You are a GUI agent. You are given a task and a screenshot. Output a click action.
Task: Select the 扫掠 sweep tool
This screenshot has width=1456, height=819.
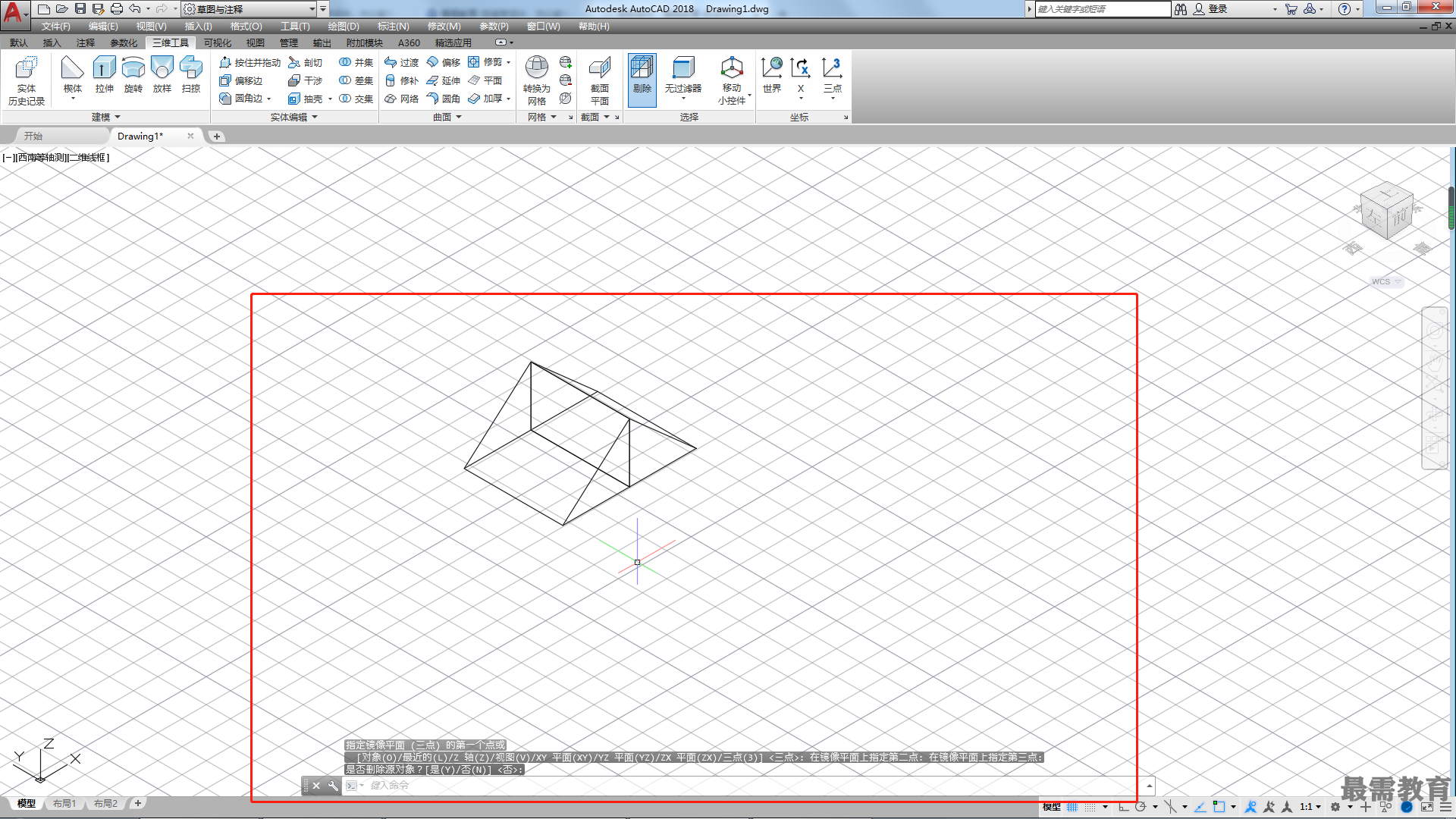[x=191, y=75]
